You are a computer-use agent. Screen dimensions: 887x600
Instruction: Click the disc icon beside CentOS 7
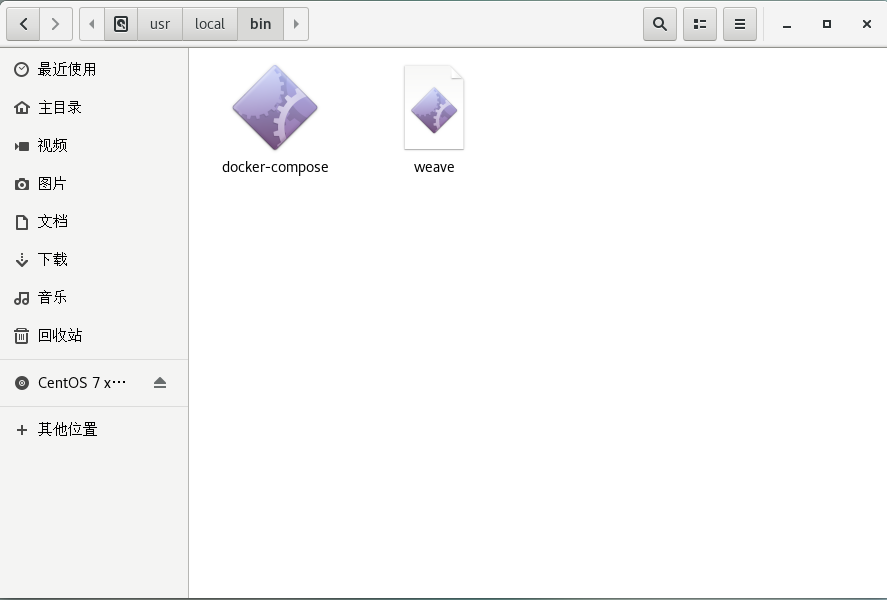point(21,383)
